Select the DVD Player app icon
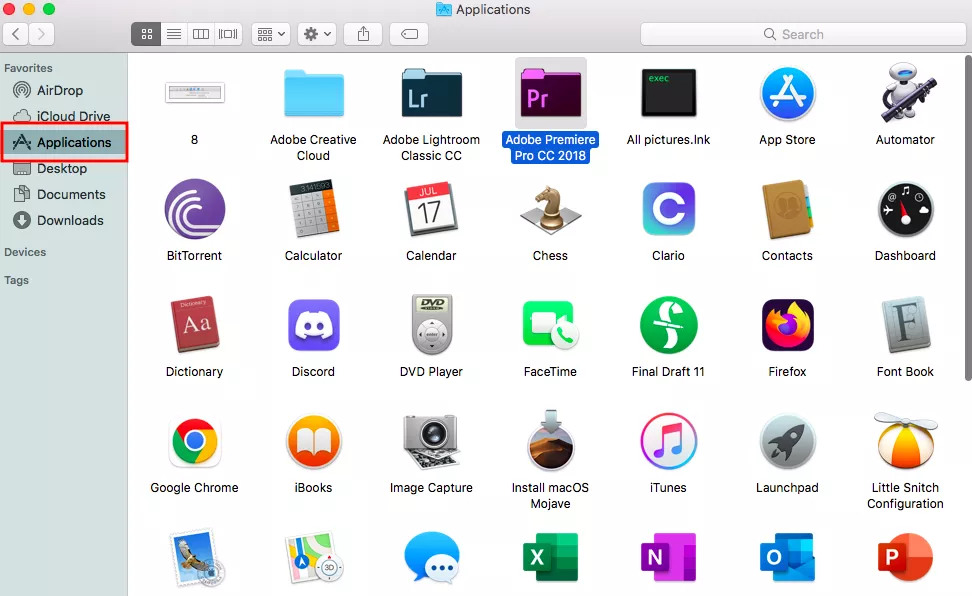The width and height of the screenshot is (972, 596). coord(431,324)
